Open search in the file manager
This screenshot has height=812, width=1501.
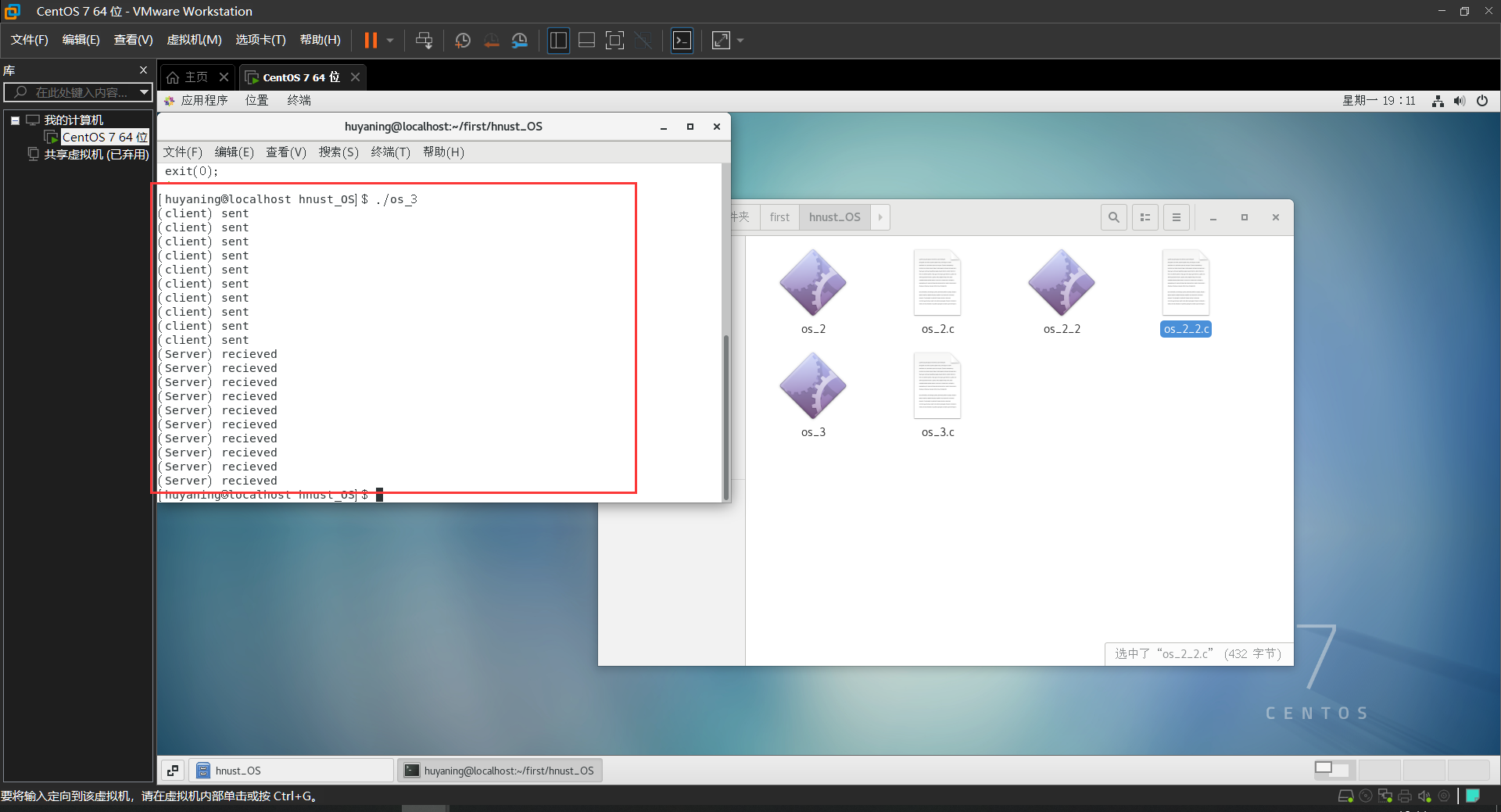point(1114,217)
